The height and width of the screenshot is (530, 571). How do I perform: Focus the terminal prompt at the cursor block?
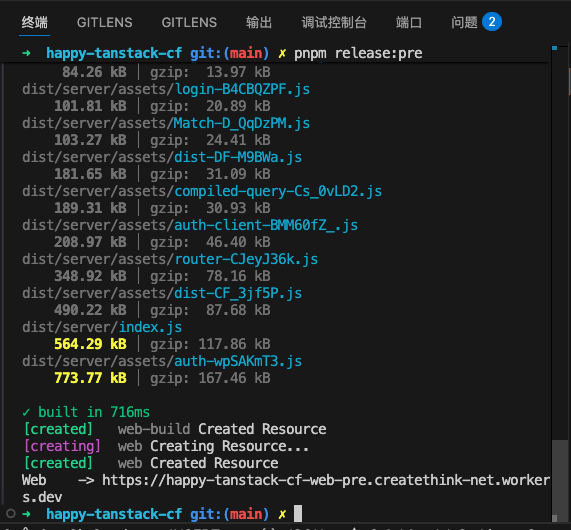click(298, 514)
